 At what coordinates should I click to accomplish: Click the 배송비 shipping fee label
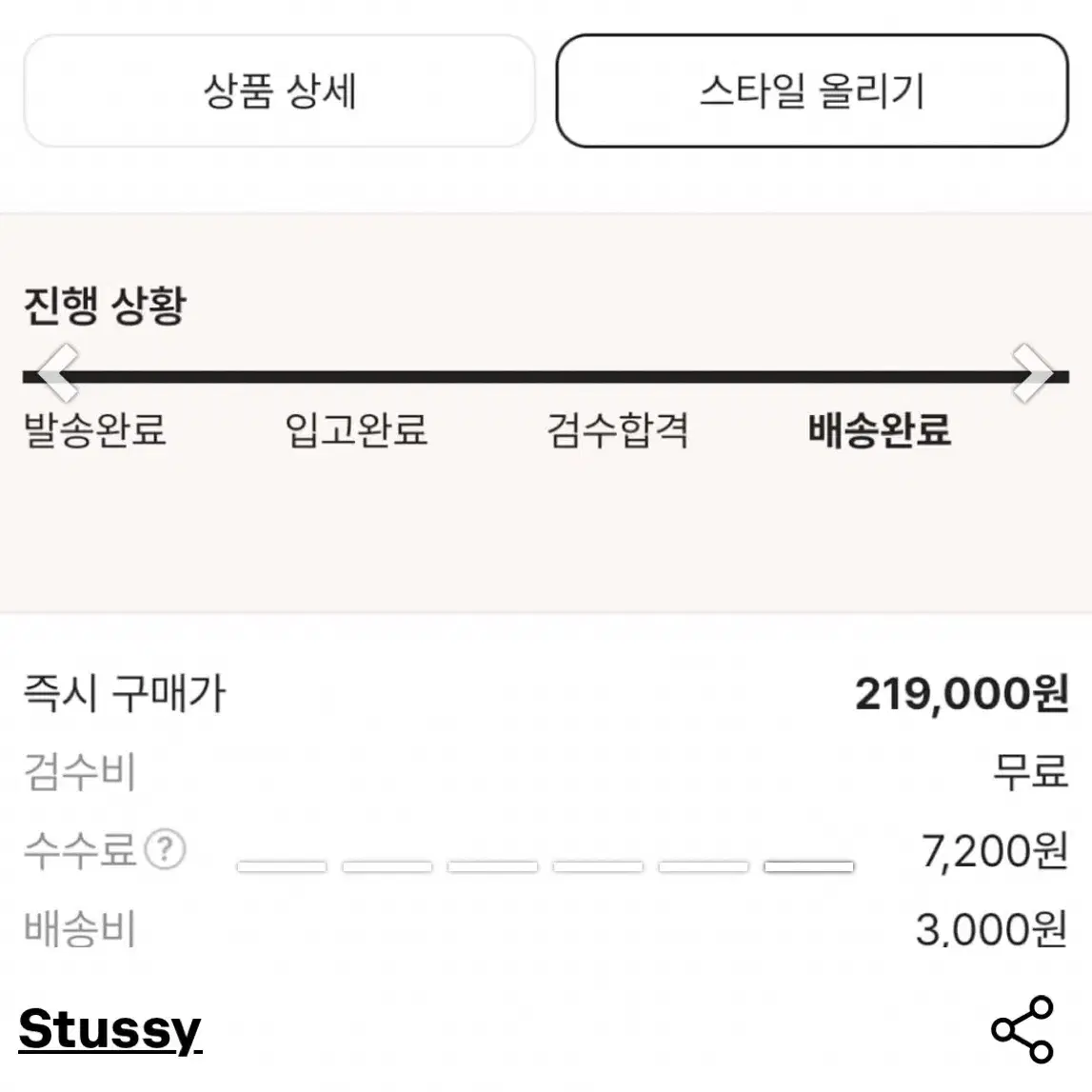pyautogui.click(x=80, y=929)
